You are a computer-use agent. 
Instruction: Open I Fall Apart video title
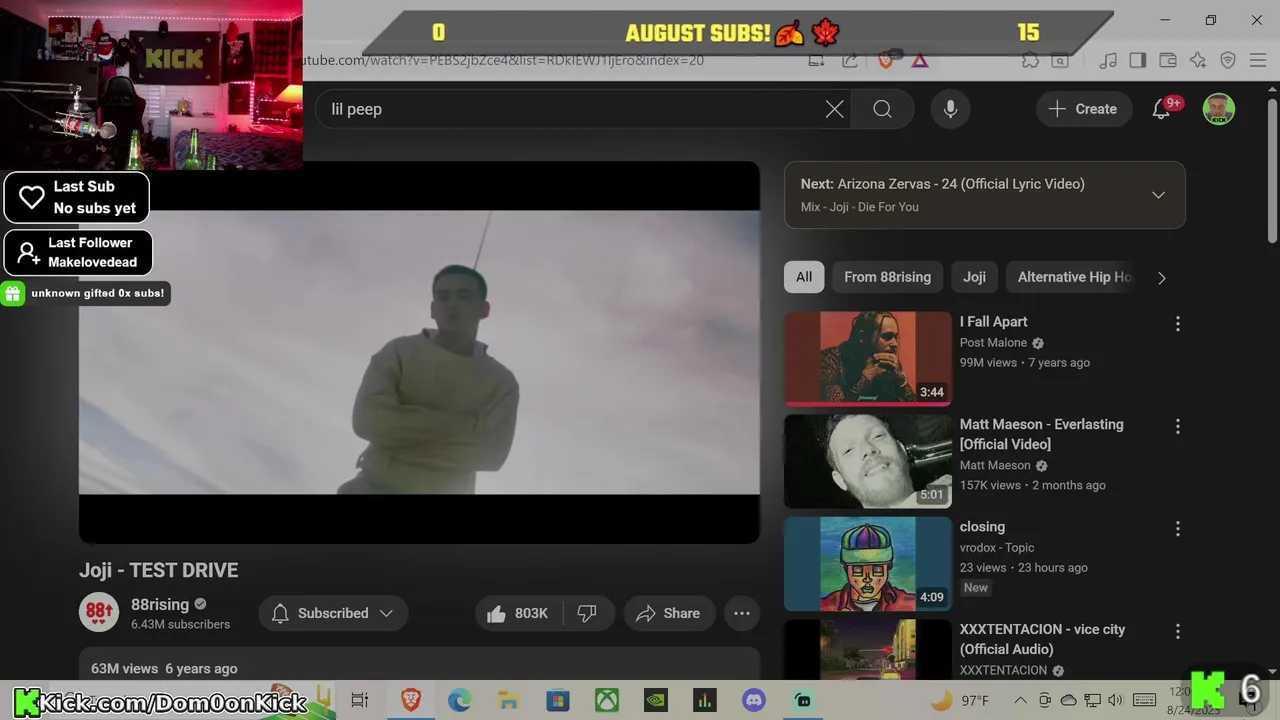click(x=993, y=322)
